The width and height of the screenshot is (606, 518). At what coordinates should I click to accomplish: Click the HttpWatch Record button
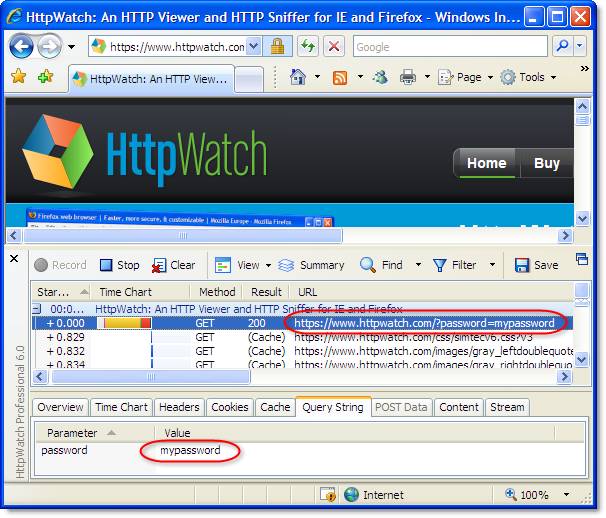(60, 265)
